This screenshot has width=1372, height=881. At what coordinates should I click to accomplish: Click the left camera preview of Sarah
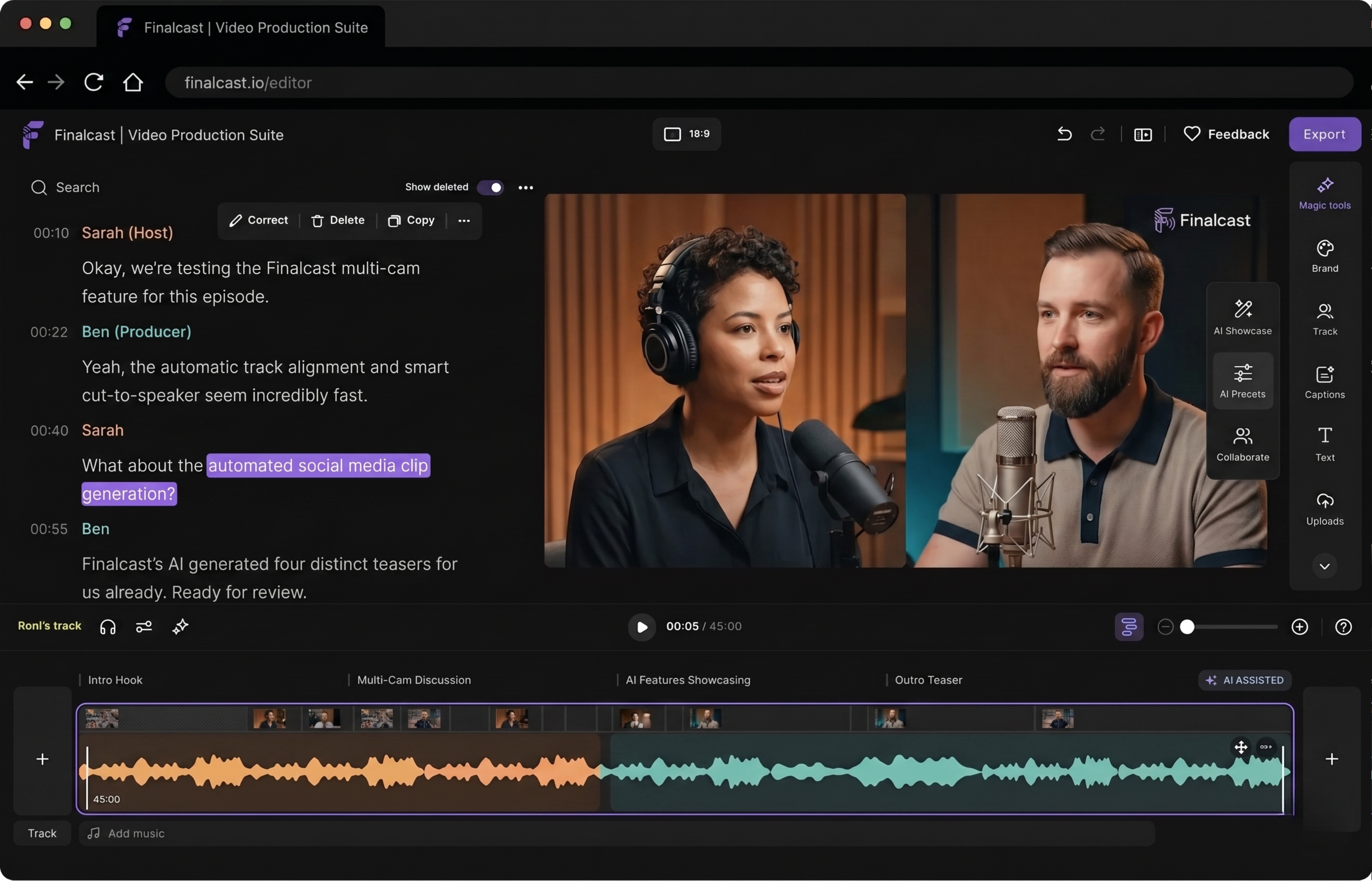coord(725,380)
